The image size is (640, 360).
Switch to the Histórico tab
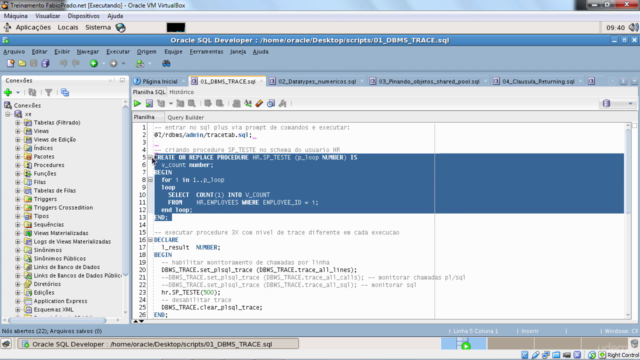click(182, 92)
